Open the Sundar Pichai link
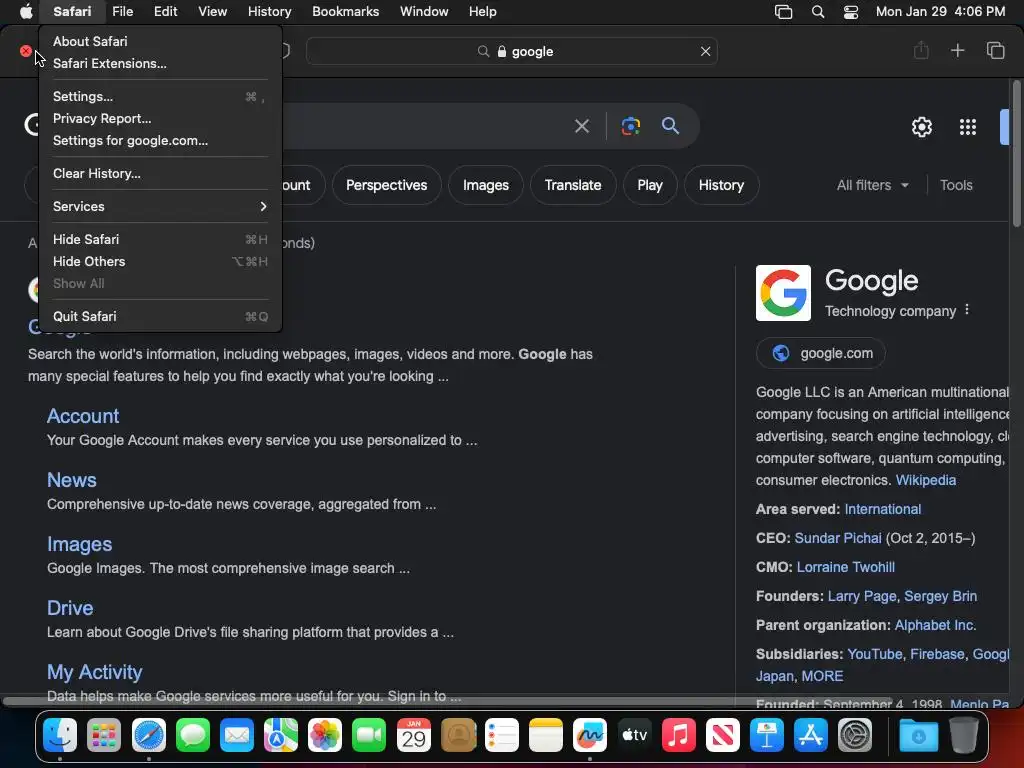The width and height of the screenshot is (1024, 768). tap(838, 538)
